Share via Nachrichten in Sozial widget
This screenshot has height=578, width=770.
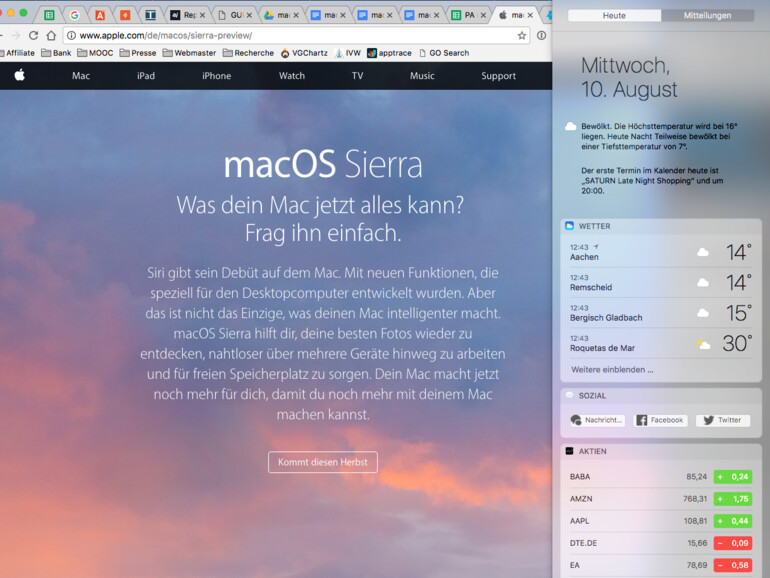click(597, 420)
